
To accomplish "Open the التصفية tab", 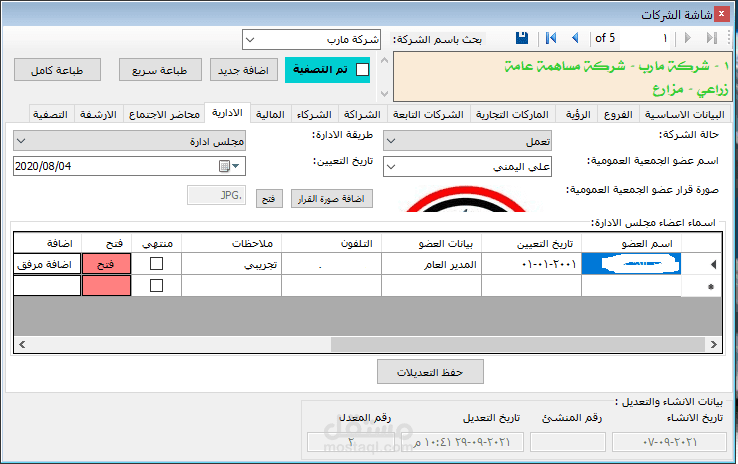I will pos(50,114).
